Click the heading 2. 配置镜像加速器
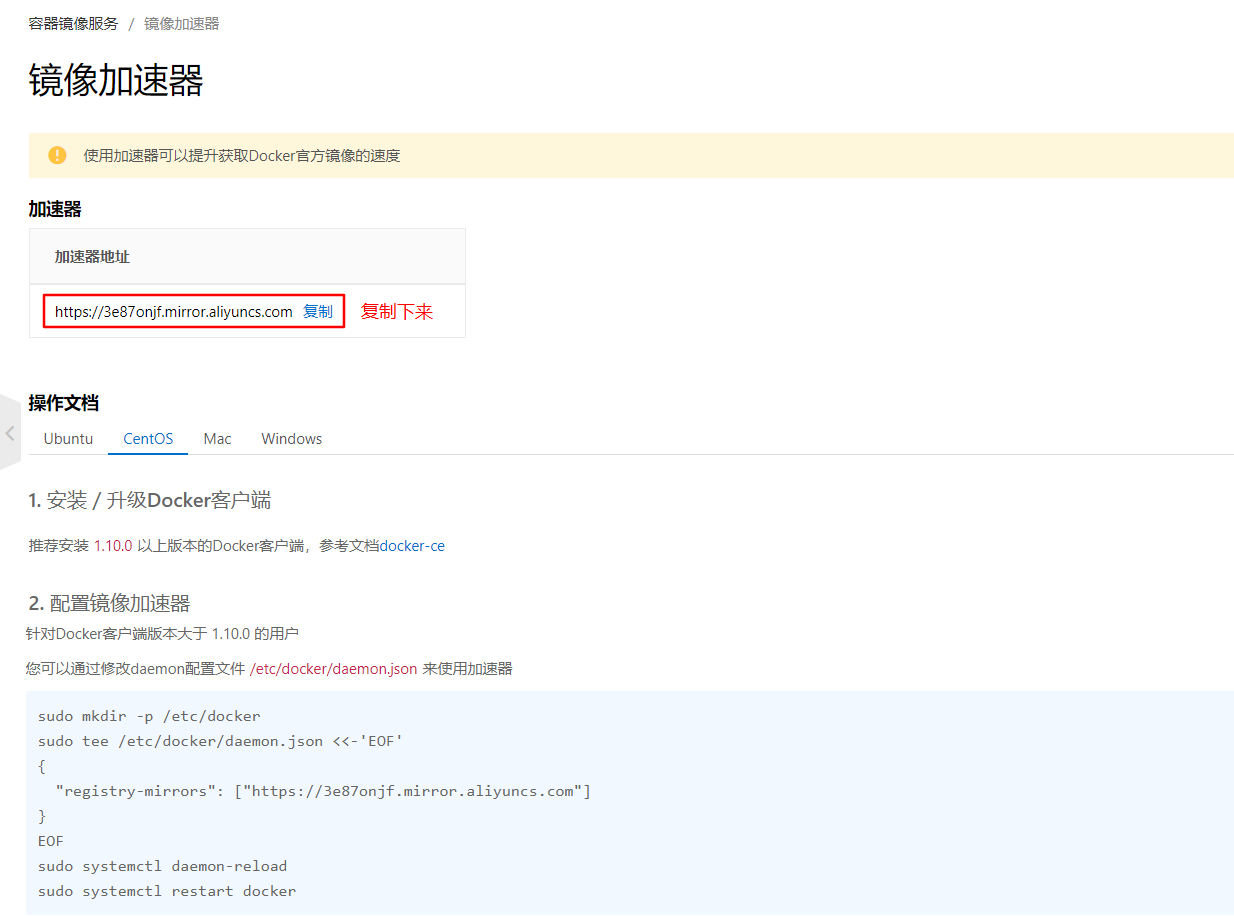The height and width of the screenshot is (916, 1234). click(x=109, y=603)
